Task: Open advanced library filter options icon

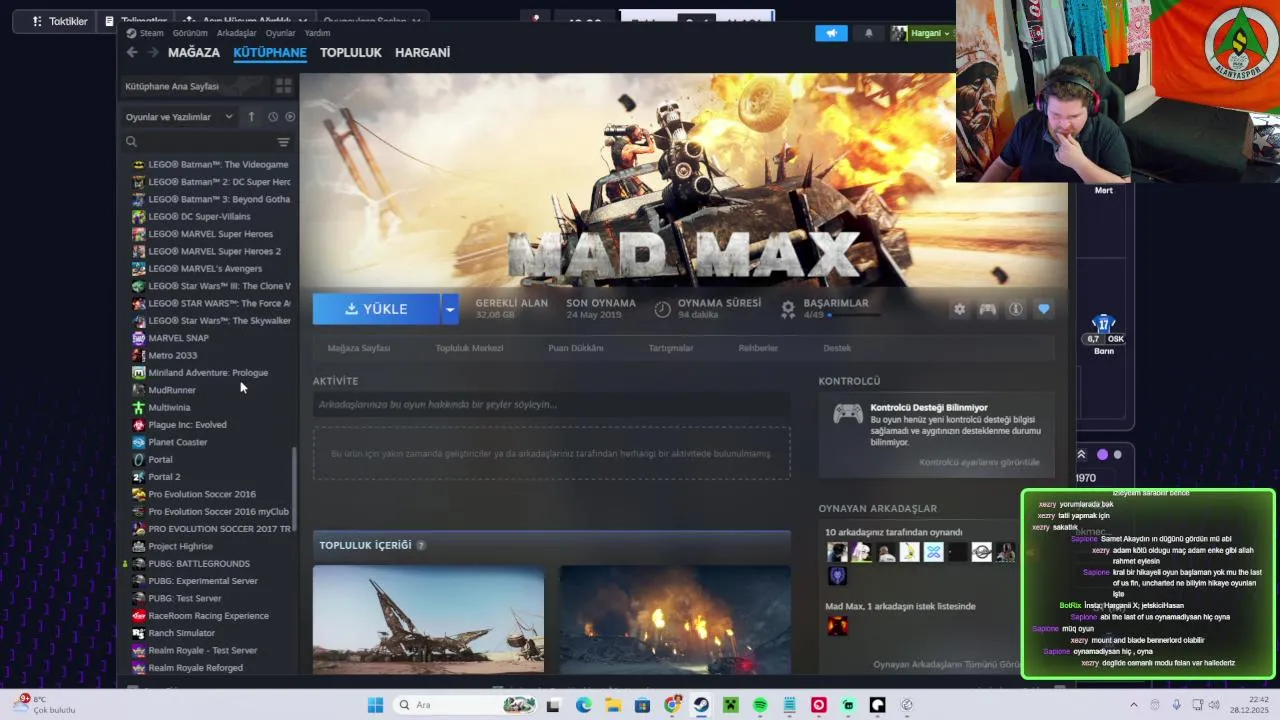Action: pos(283,142)
